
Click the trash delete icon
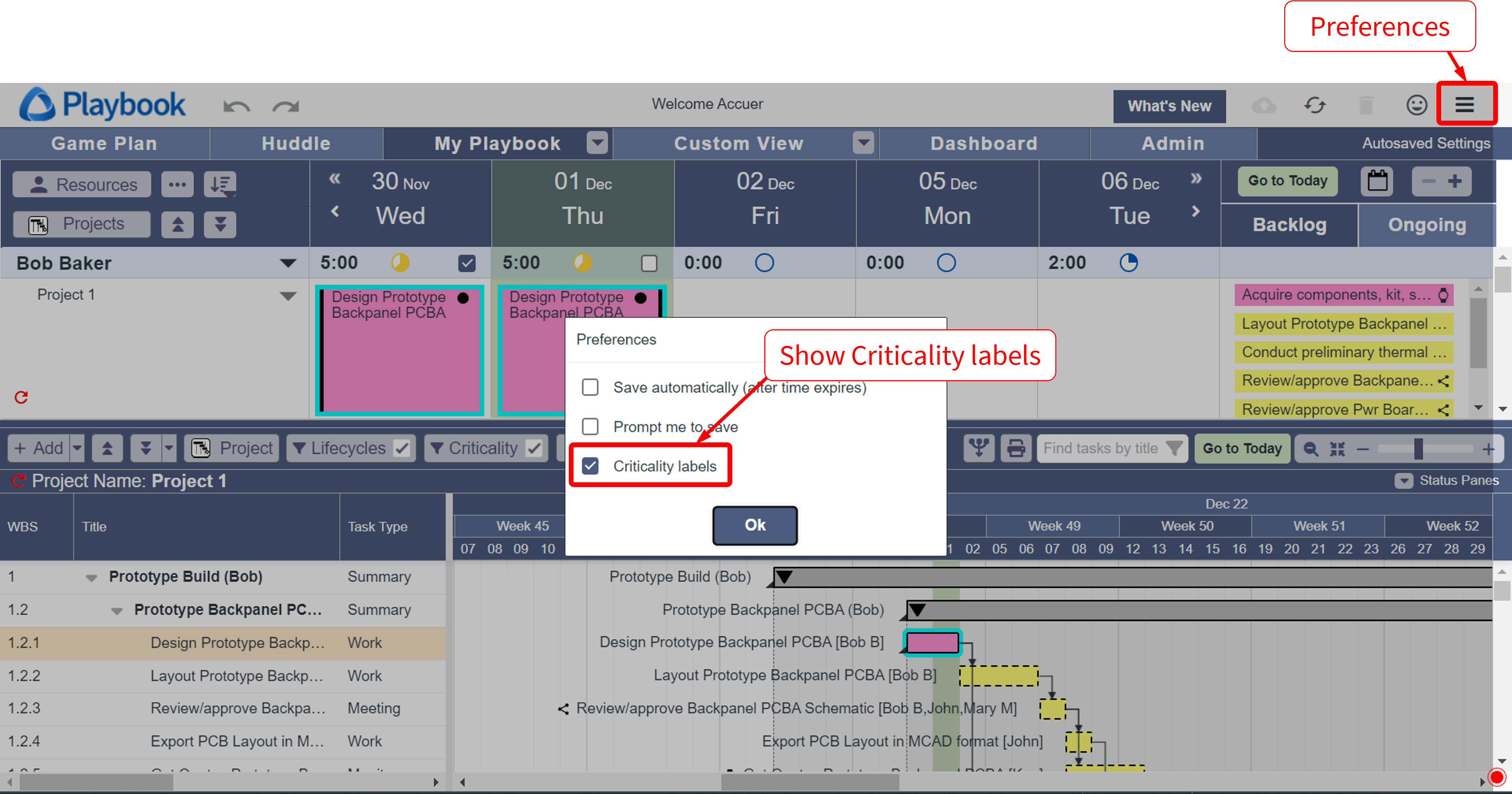click(x=1366, y=106)
